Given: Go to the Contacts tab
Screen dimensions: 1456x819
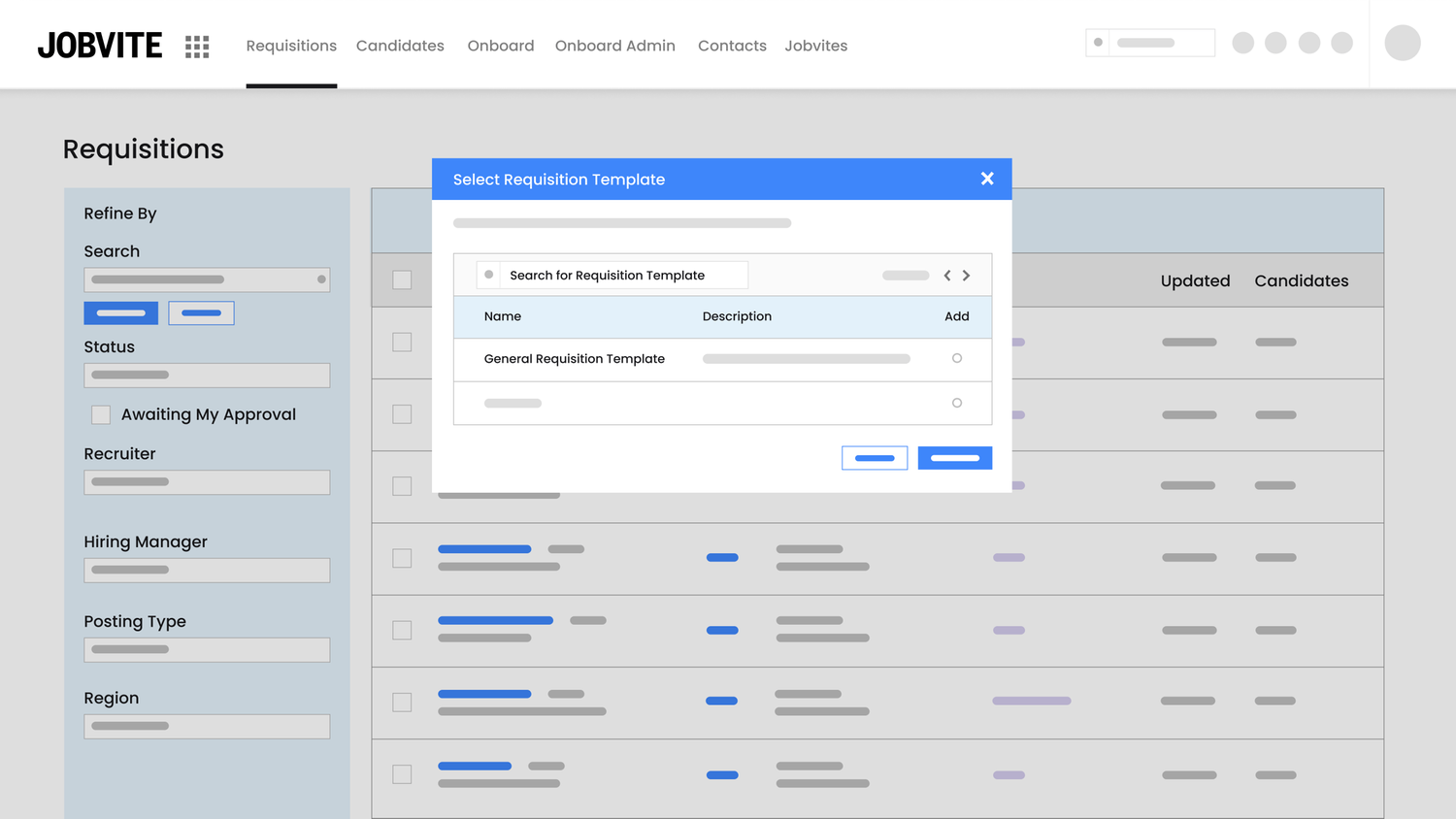Looking at the screenshot, I should (x=732, y=46).
